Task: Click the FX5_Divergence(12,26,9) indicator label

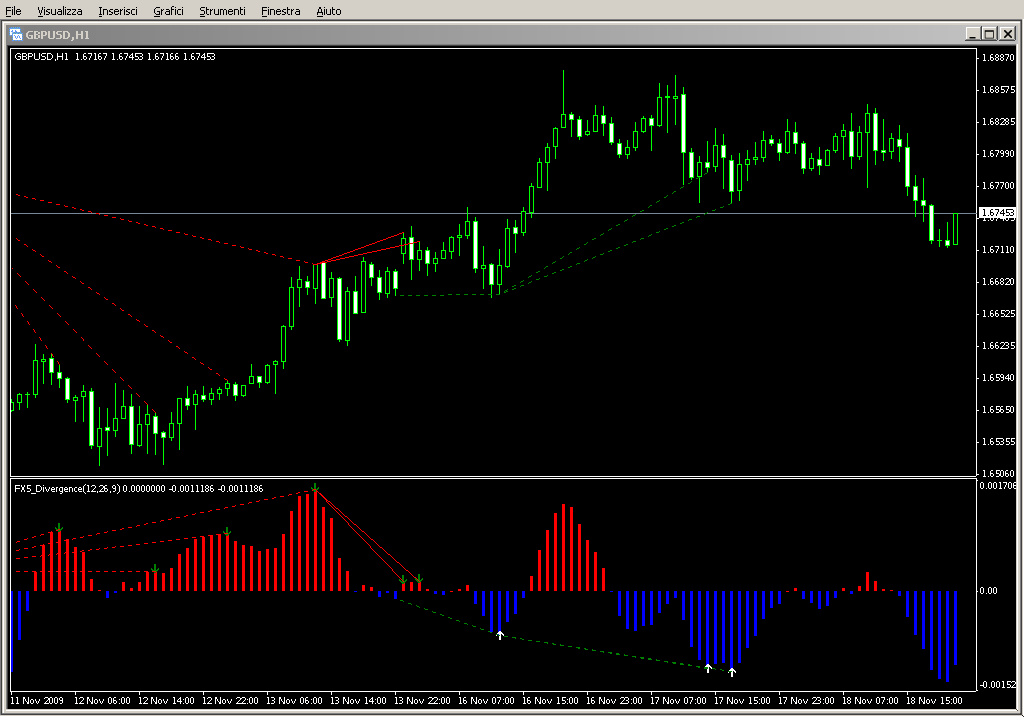Action: (138, 488)
